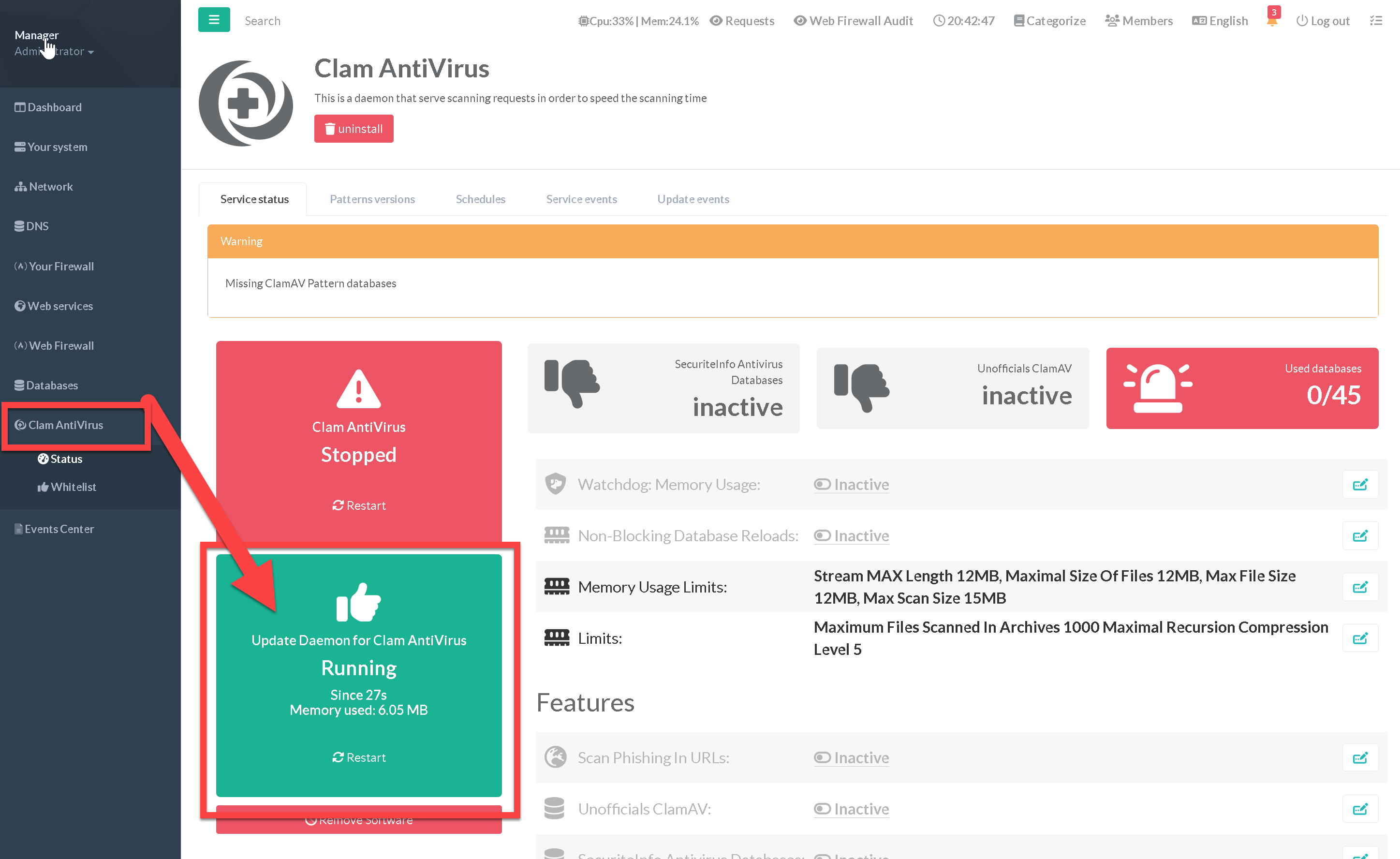Click the task list icon at top right
This screenshot has width=1400, height=859.
[1375, 21]
